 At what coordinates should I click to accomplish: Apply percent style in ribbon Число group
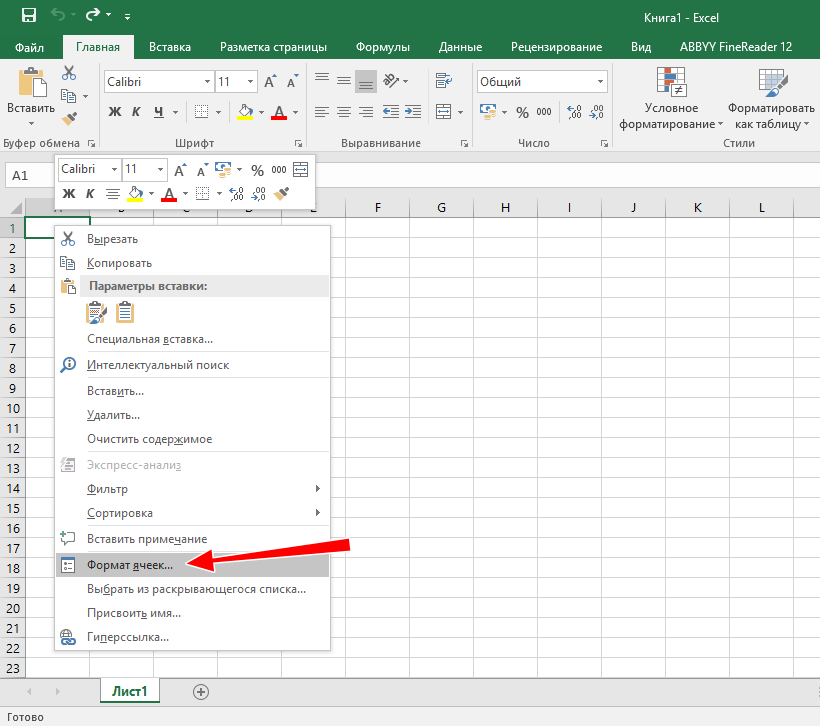[522, 112]
